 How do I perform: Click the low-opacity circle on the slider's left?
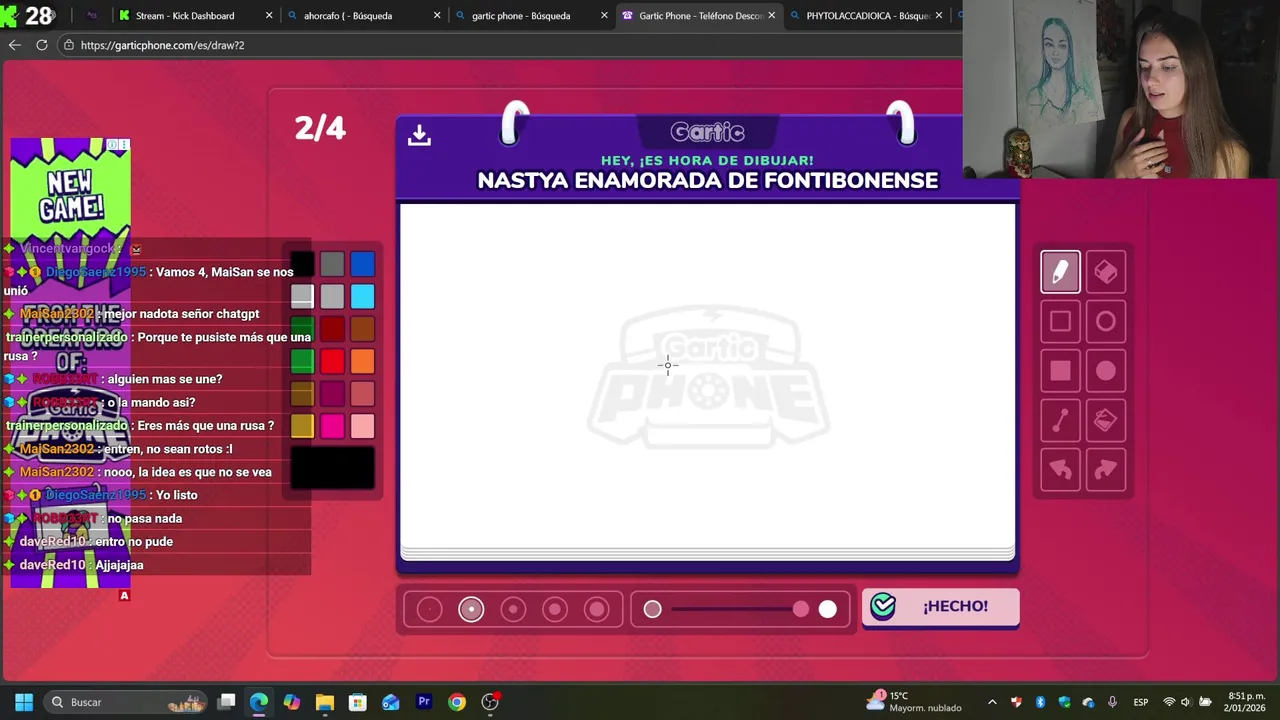click(652, 609)
